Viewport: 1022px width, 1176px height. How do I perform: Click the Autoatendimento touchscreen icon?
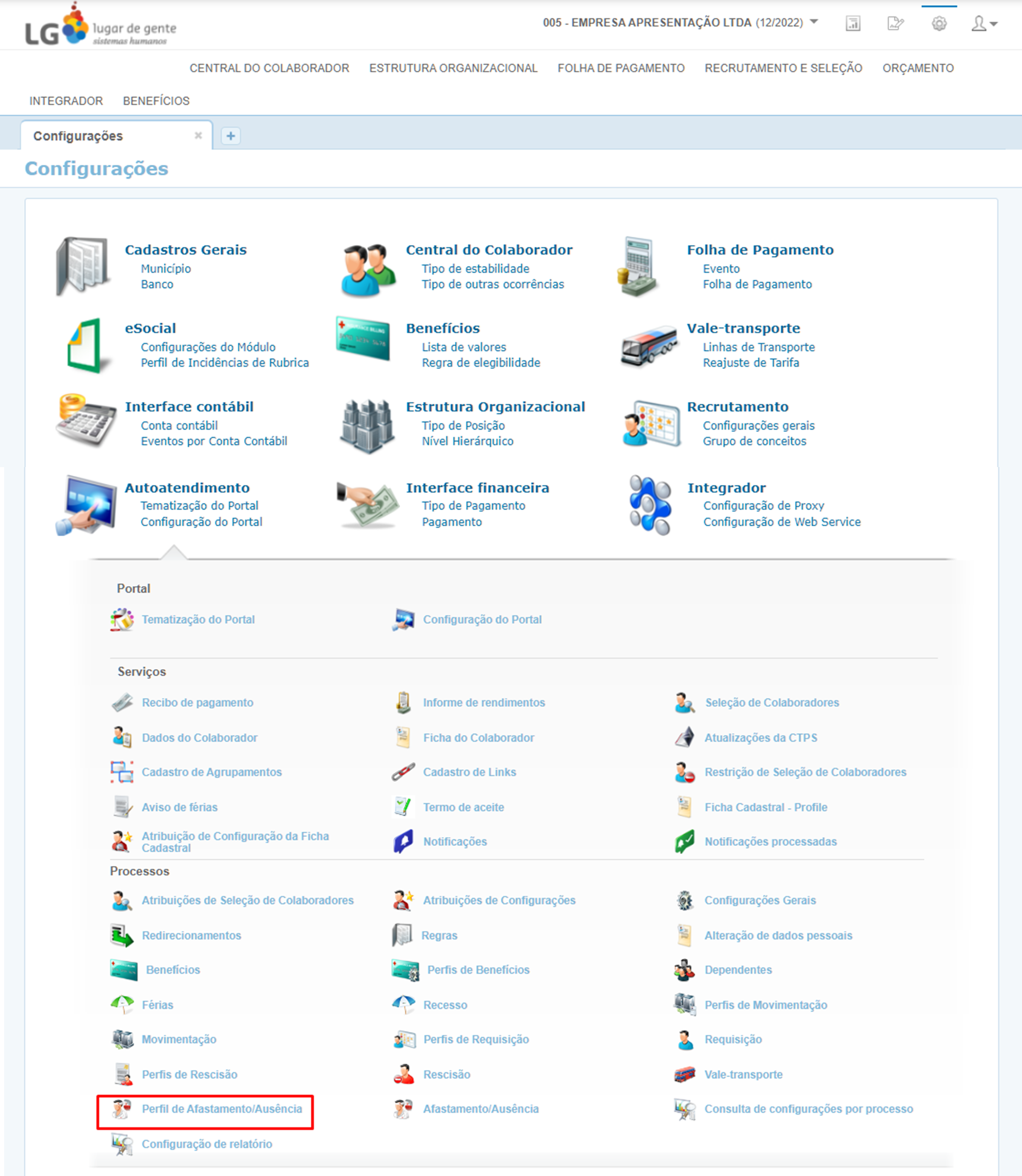[87, 505]
